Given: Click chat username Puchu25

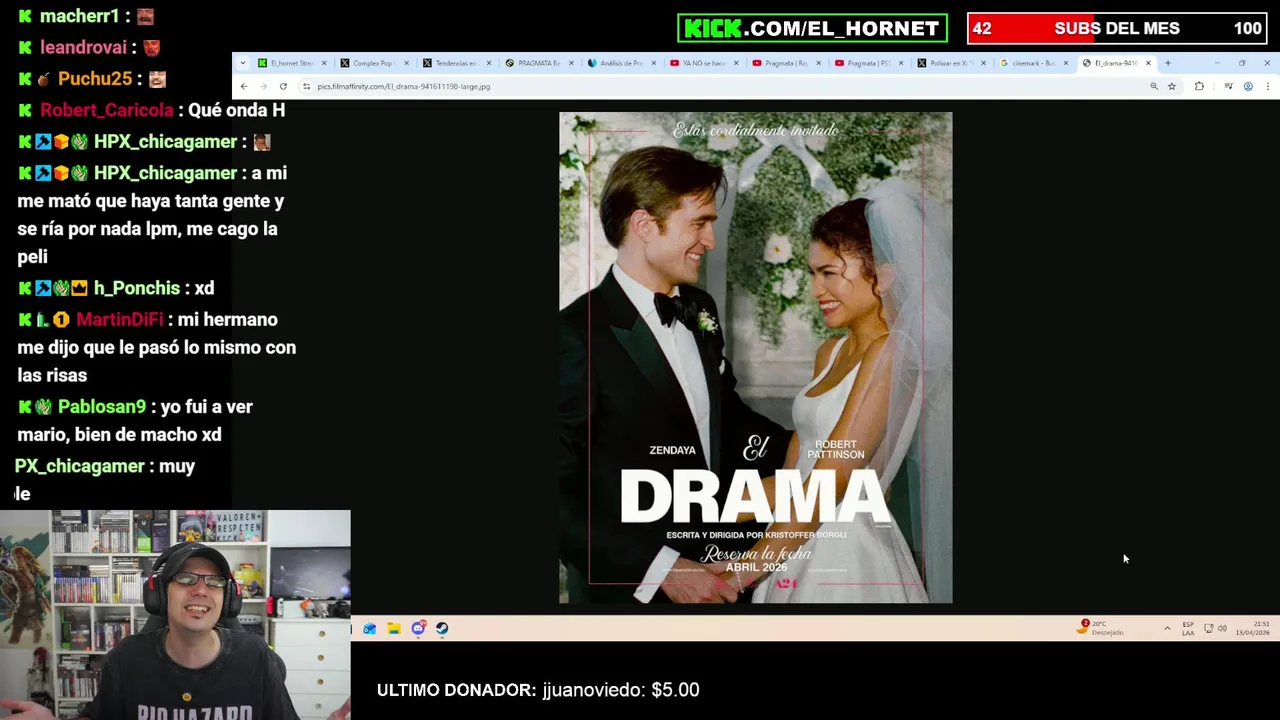Looking at the screenshot, I should [x=97, y=79].
